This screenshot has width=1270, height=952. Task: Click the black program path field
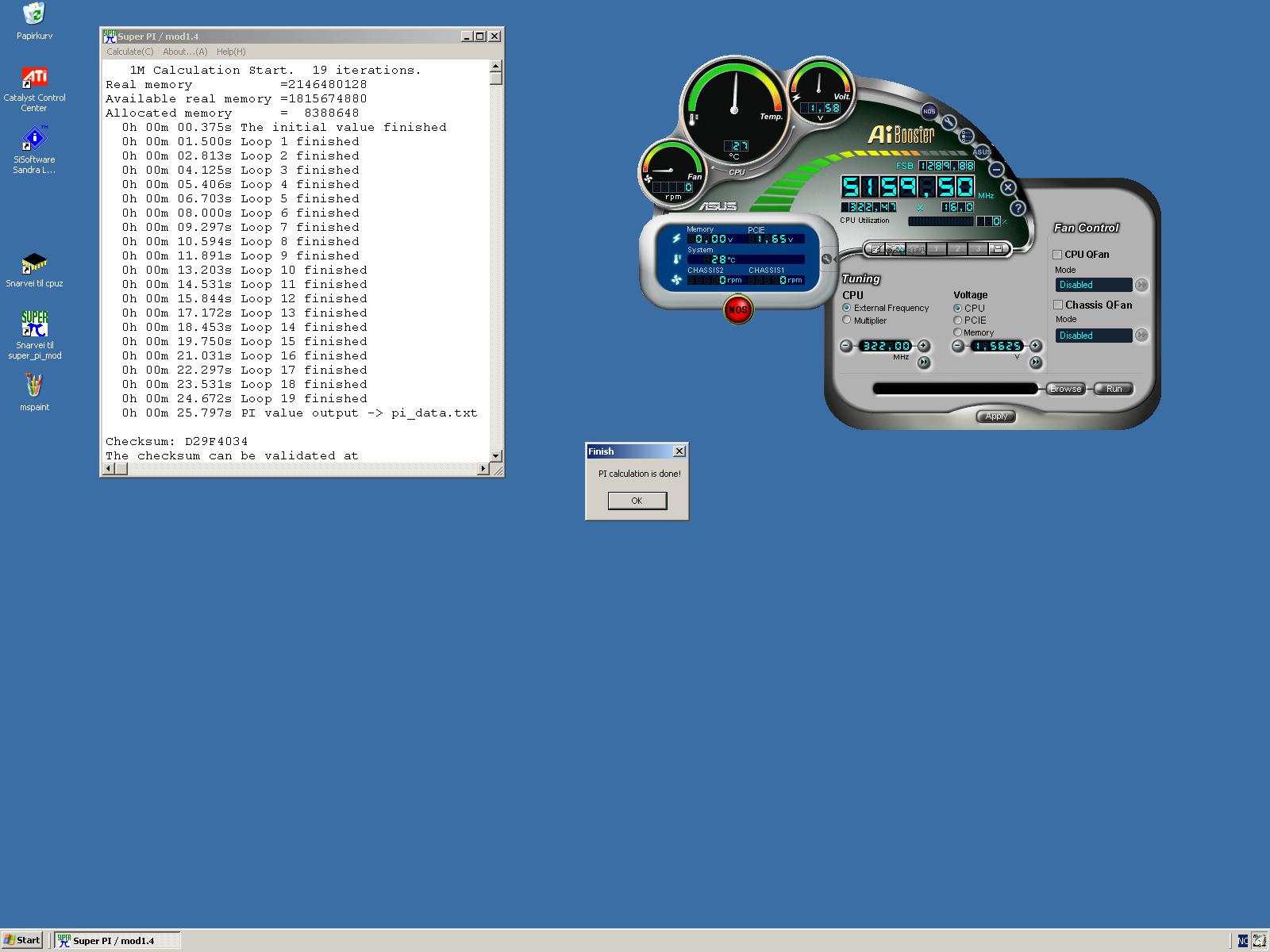click(x=955, y=389)
